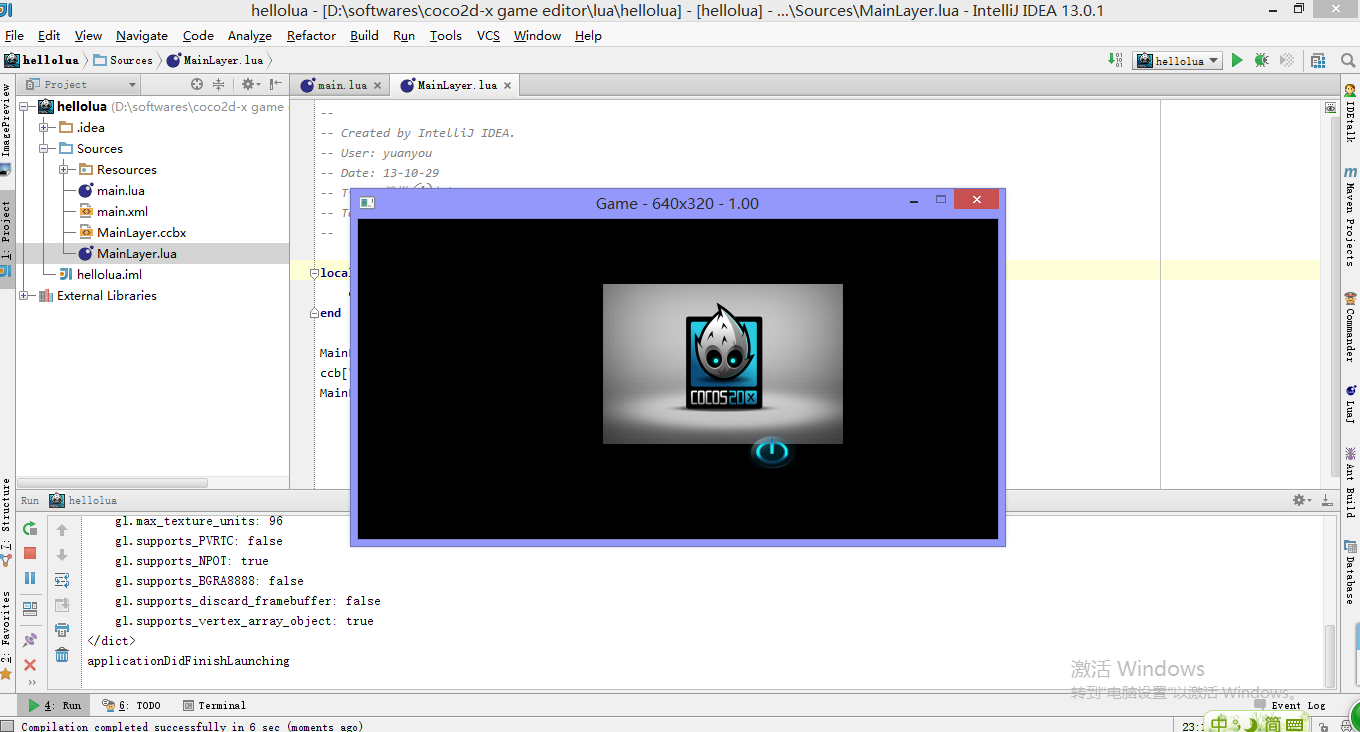Open the Project view selector dropdown

(x=80, y=85)
